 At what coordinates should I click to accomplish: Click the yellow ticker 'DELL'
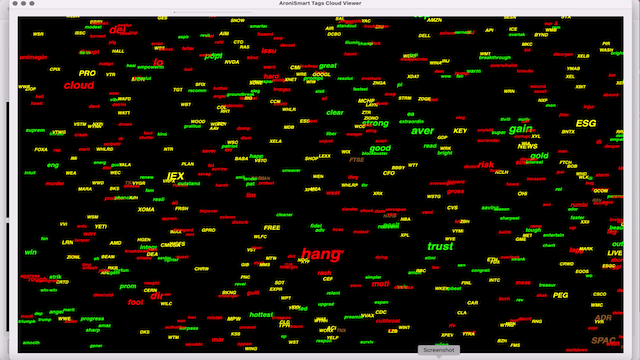point(424,36)
